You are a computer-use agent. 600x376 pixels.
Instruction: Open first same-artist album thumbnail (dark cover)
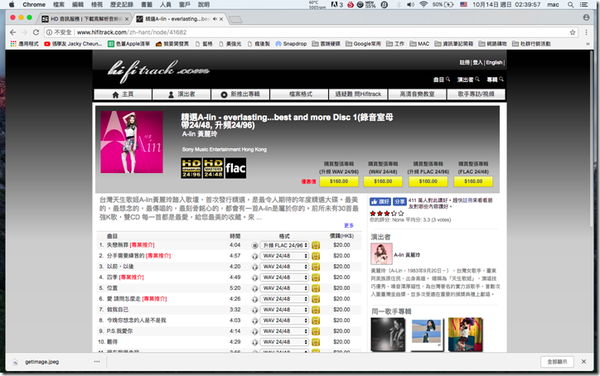pos(388,334)
